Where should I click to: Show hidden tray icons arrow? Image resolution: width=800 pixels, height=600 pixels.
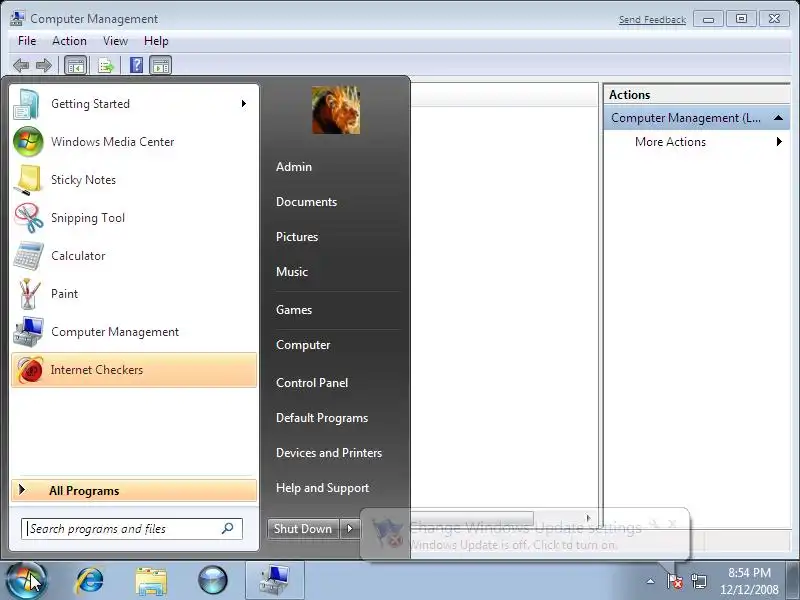coord(650,581)
